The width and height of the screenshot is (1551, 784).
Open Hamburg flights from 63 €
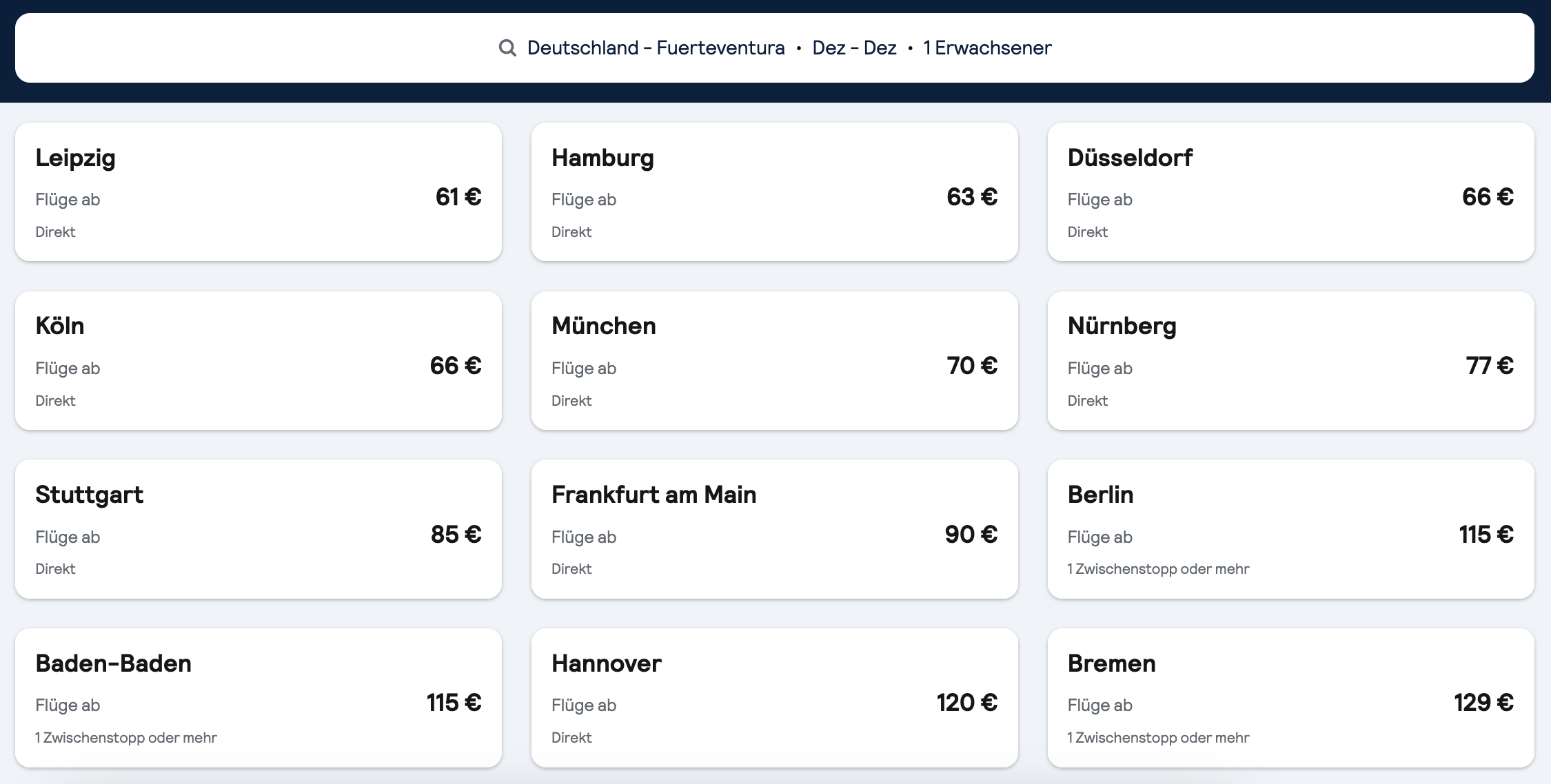pos(774,192)
